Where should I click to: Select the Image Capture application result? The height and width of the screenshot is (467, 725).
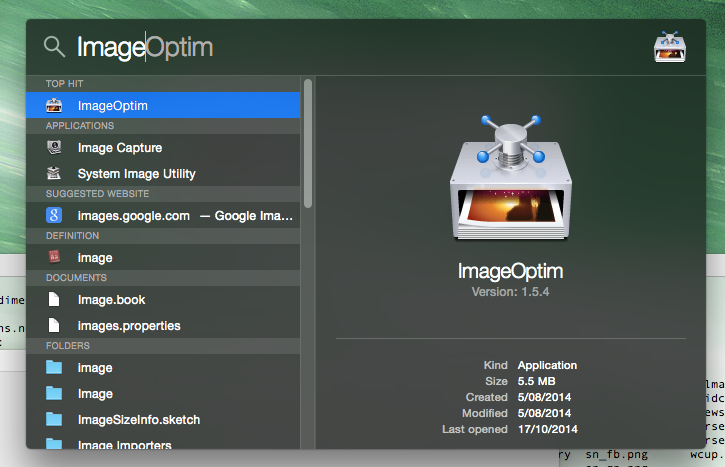pyautogui.click(x=163, y=147)
